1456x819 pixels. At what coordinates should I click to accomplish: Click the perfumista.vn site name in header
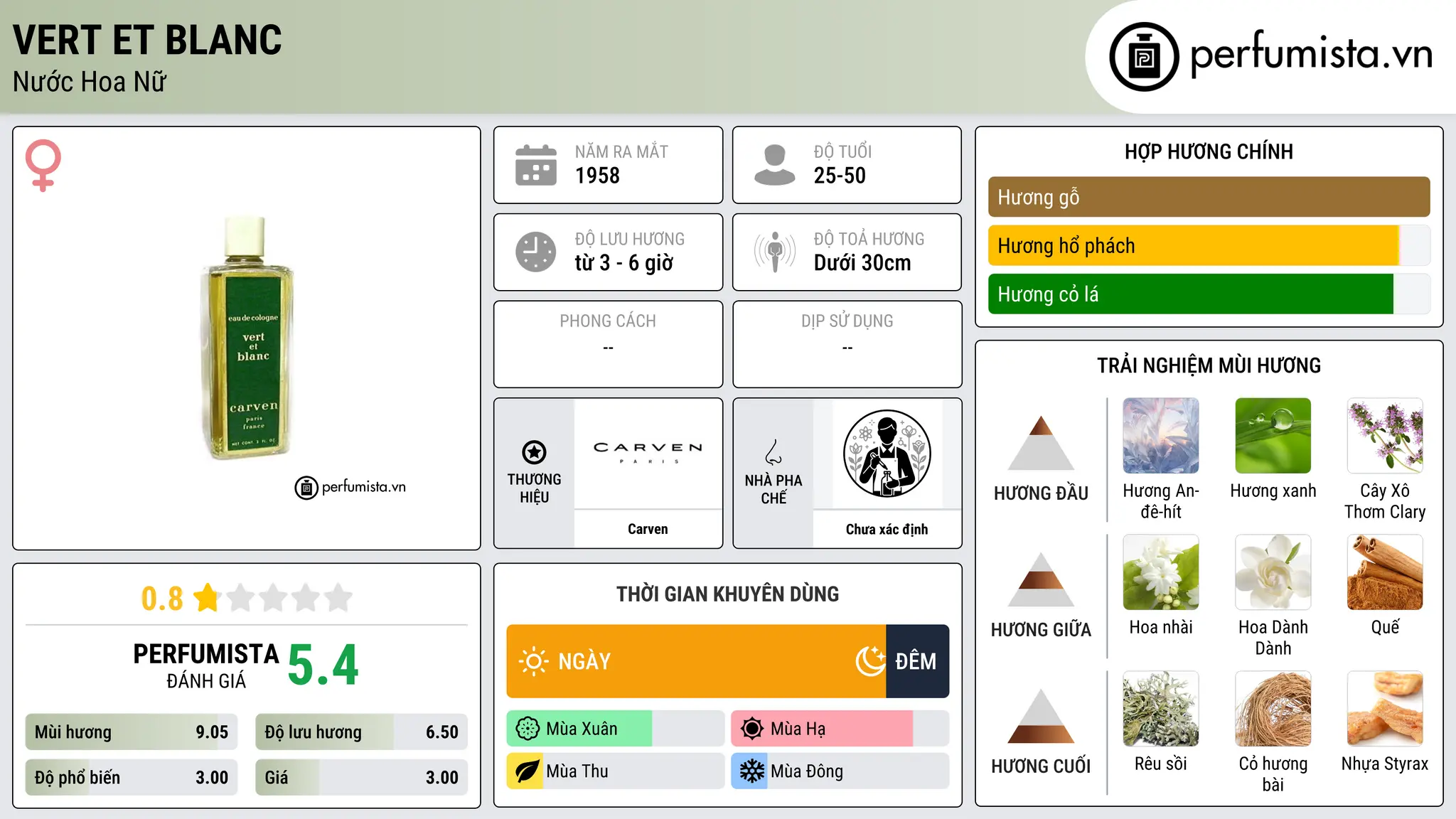click(x=1311, y=54)
